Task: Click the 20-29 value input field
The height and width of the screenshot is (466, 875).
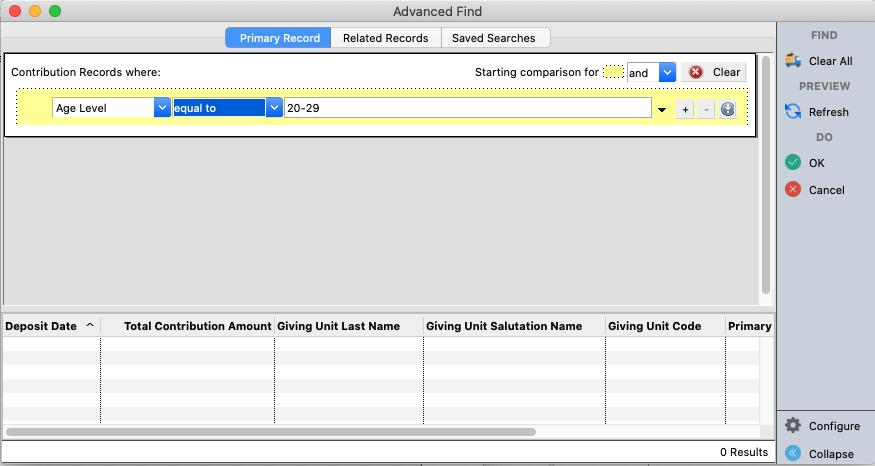Action: (467, 108)
